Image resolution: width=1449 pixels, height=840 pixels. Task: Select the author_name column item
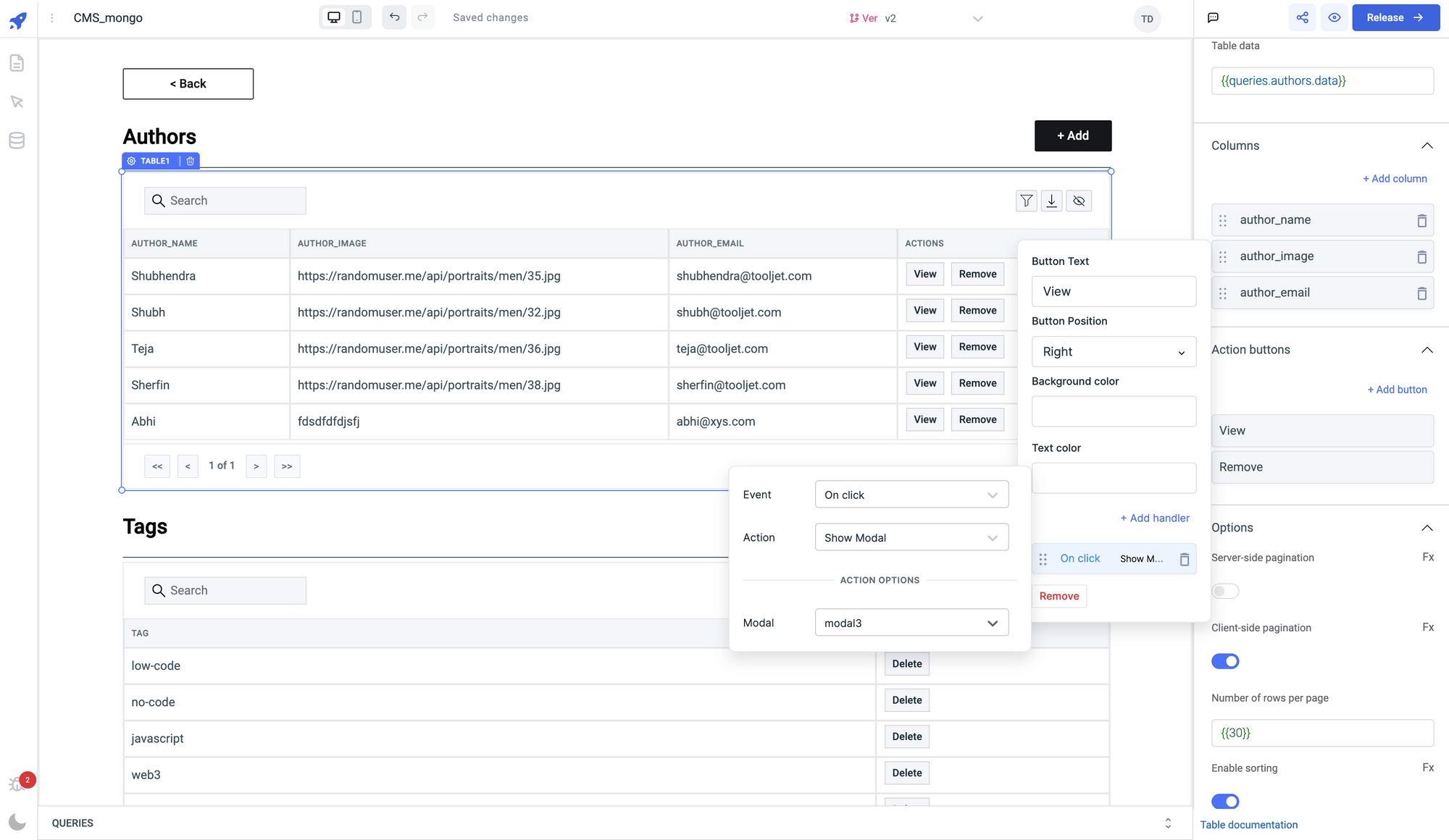(x=1275, y=220)
